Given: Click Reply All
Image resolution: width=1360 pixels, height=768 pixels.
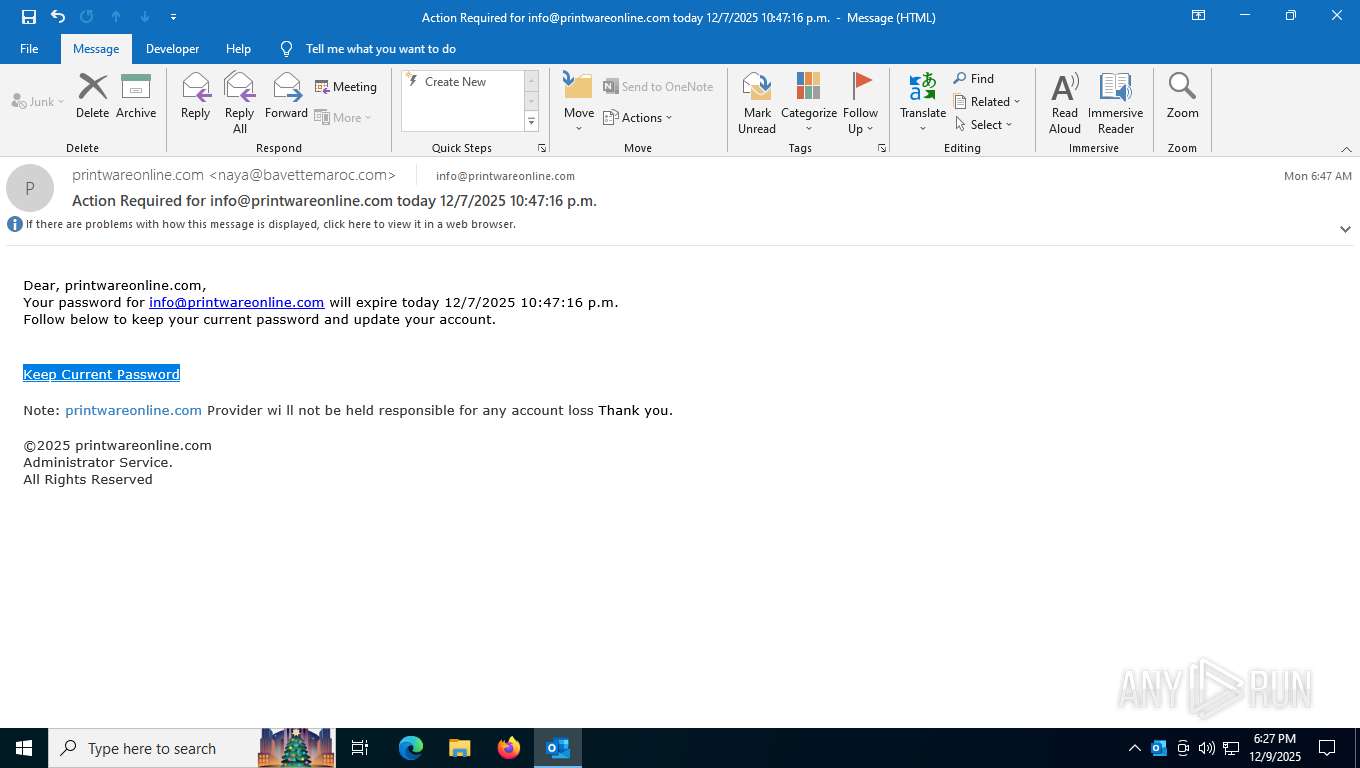Looking at the screenshot, I should click(x=240, y=103).
